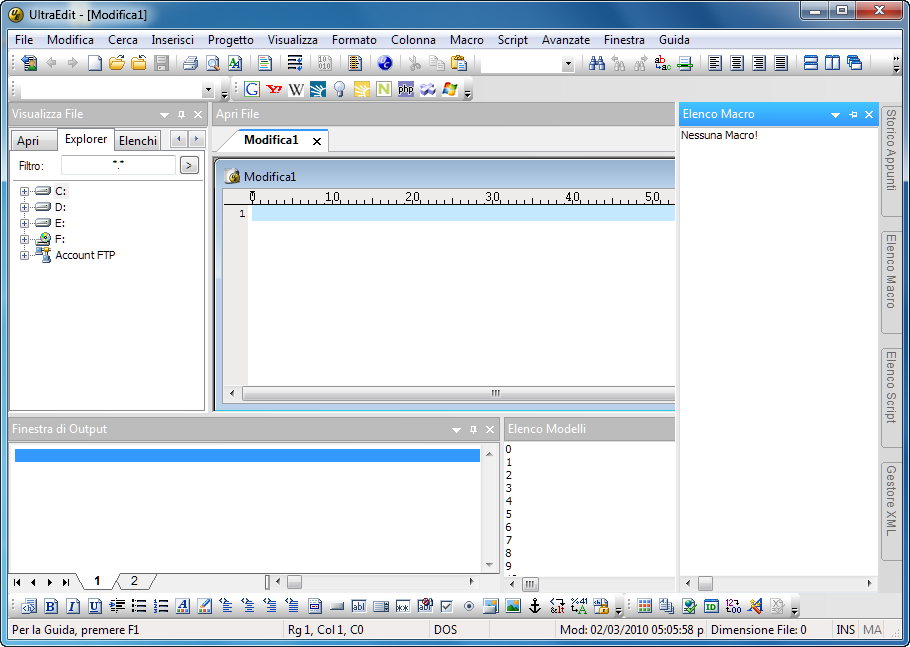Click the Open File folder icon
The width and height of the screenshot is (910, 647).
(x=117, y=63)
